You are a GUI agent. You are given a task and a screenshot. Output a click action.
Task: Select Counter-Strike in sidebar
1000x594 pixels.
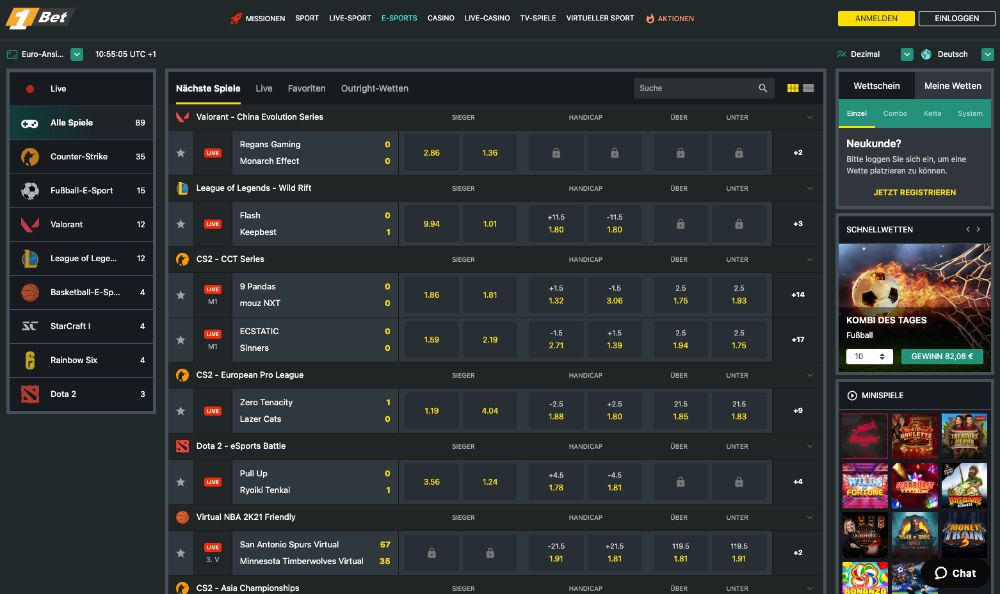coord(82,156)
